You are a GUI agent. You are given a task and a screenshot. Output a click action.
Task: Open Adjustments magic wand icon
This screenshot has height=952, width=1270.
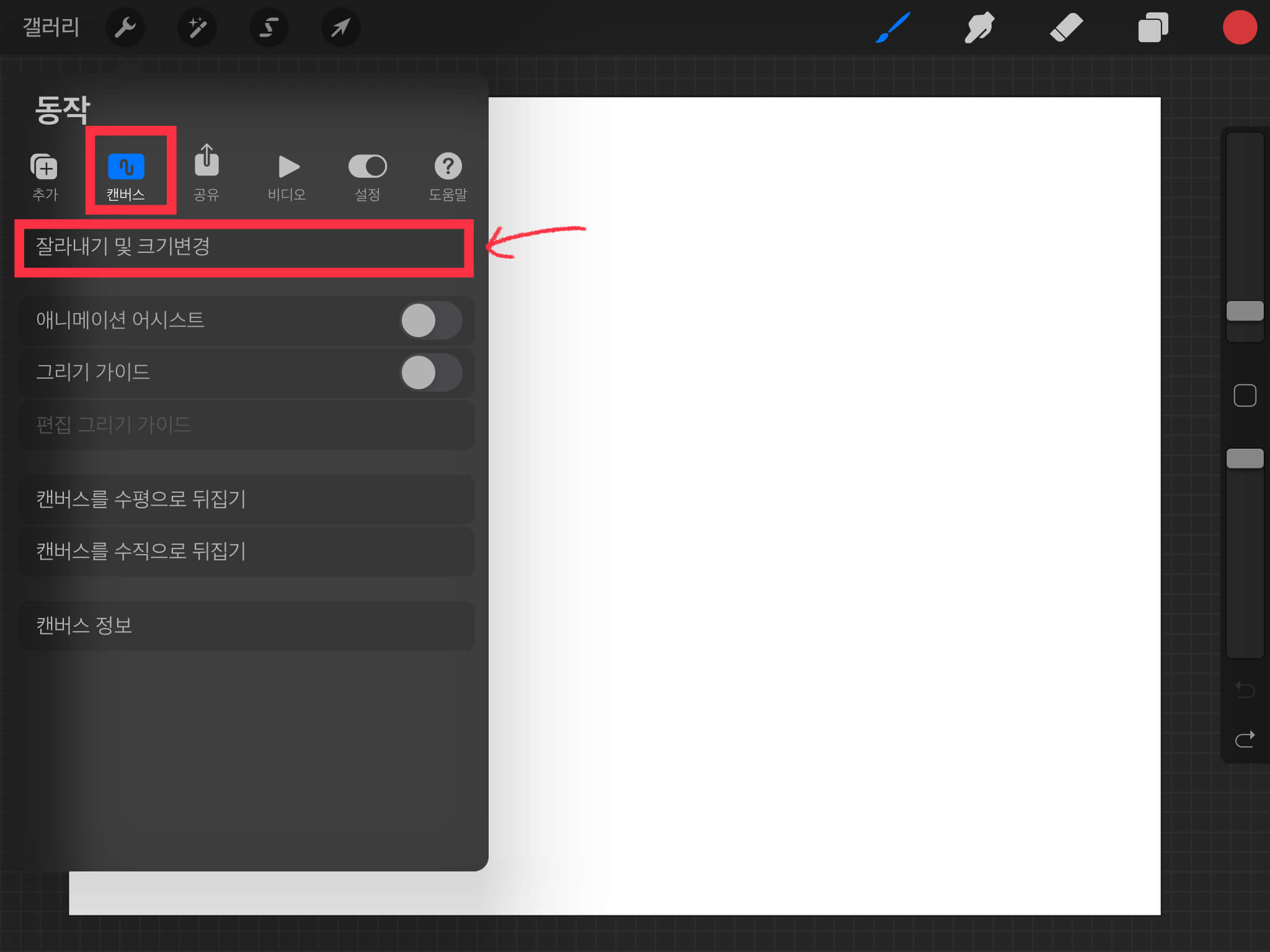pyautogui.click(x=197, y=27)
